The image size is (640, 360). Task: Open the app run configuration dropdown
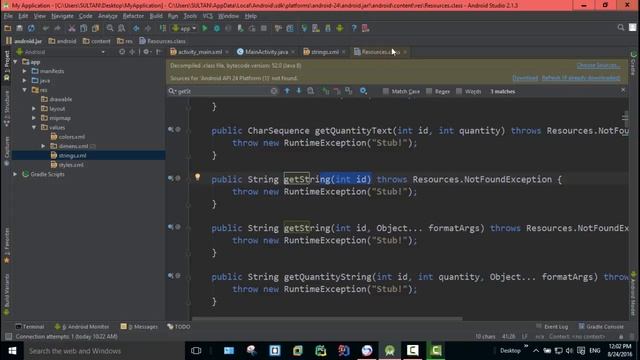(x=184, y=28)
